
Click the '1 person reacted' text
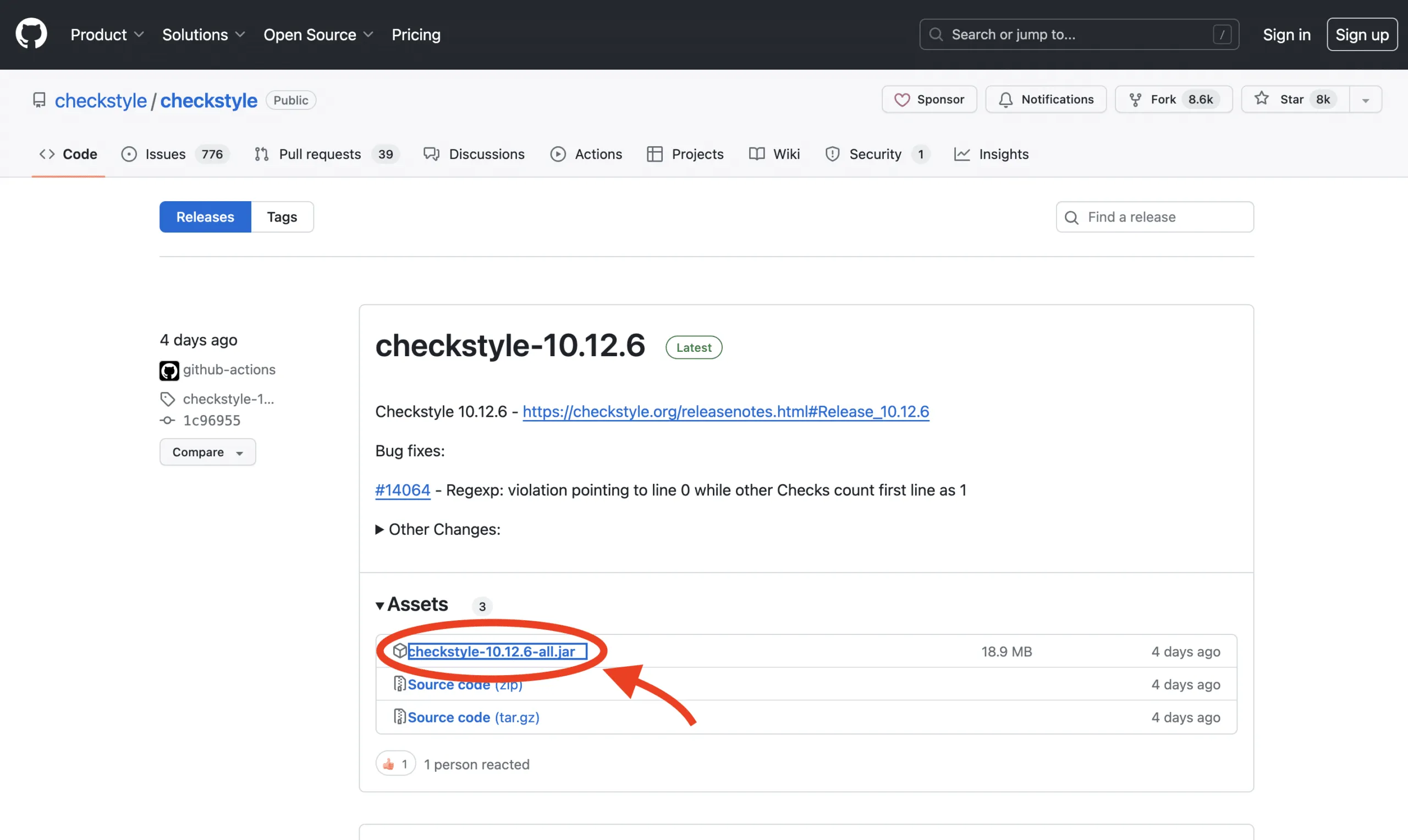pos(477,765)
